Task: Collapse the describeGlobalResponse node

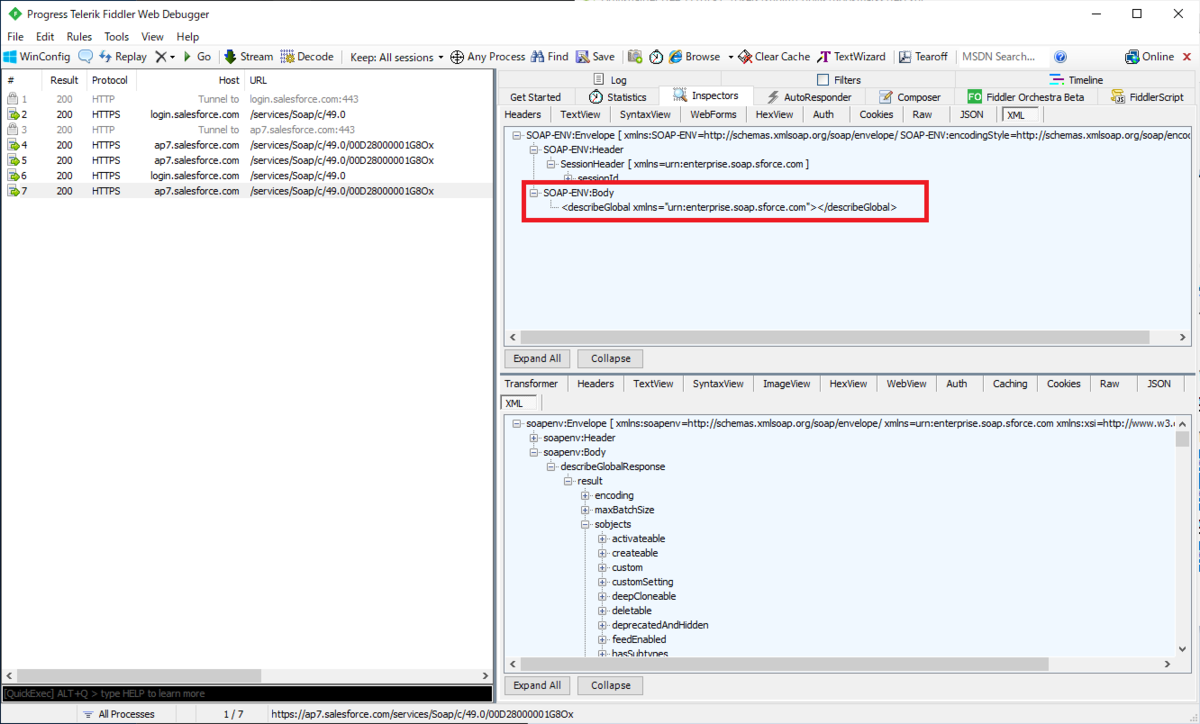Action: 550,467
